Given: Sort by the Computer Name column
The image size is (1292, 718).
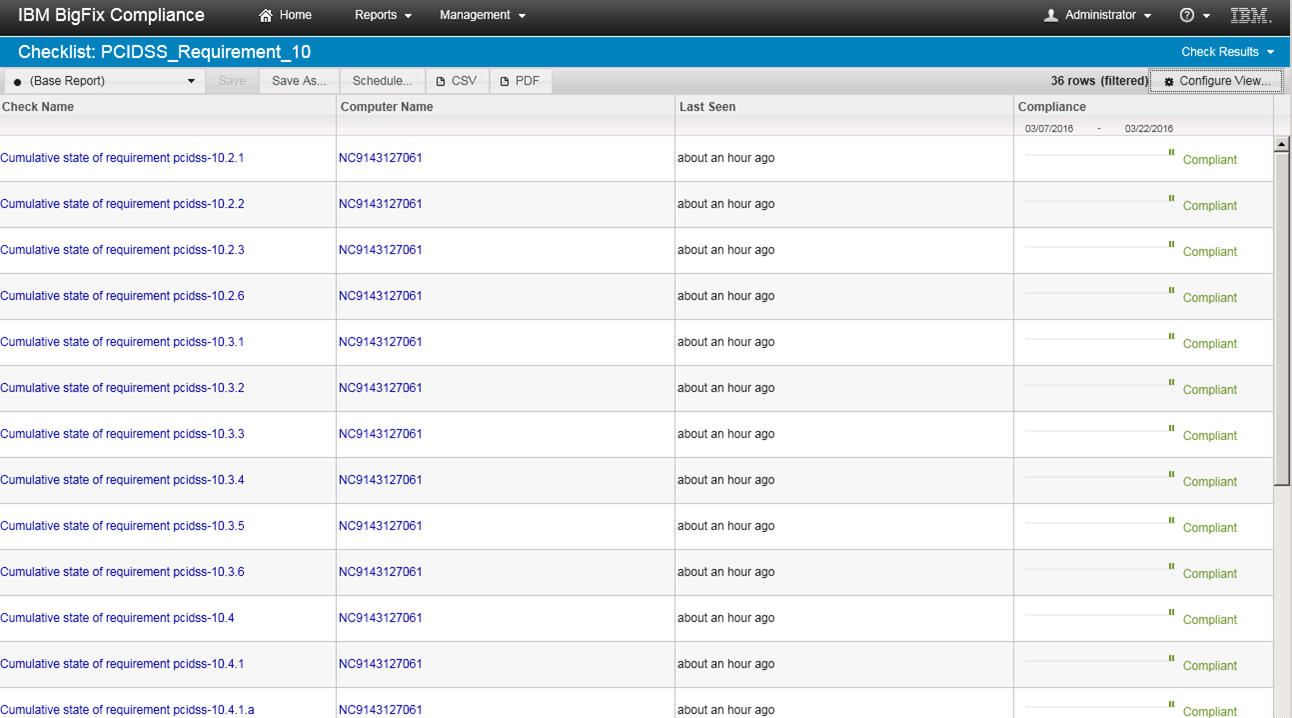Looking at the screenshot, I should click(x=387, y=107).
